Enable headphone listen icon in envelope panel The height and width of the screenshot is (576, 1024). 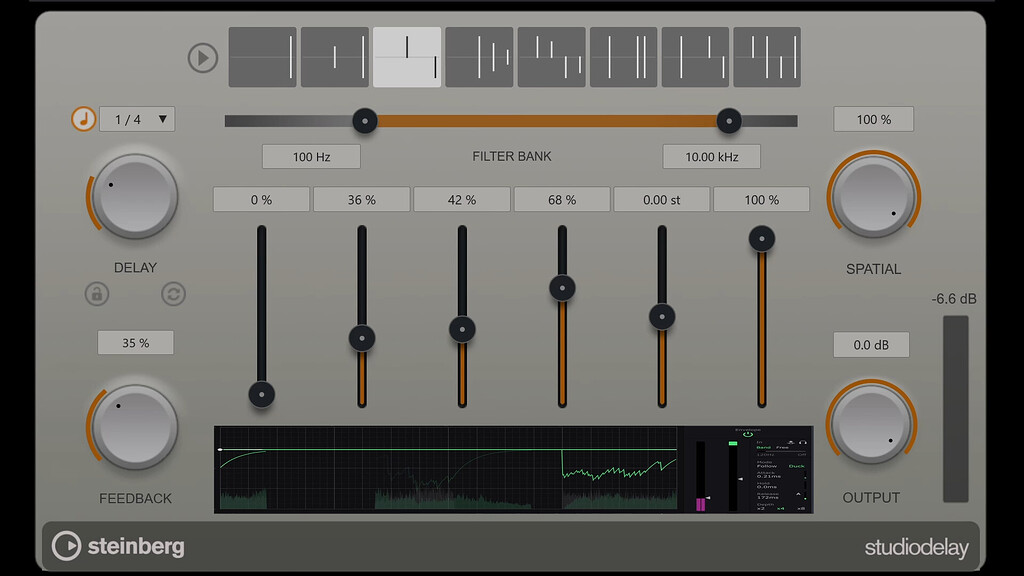tap(803, 442)
